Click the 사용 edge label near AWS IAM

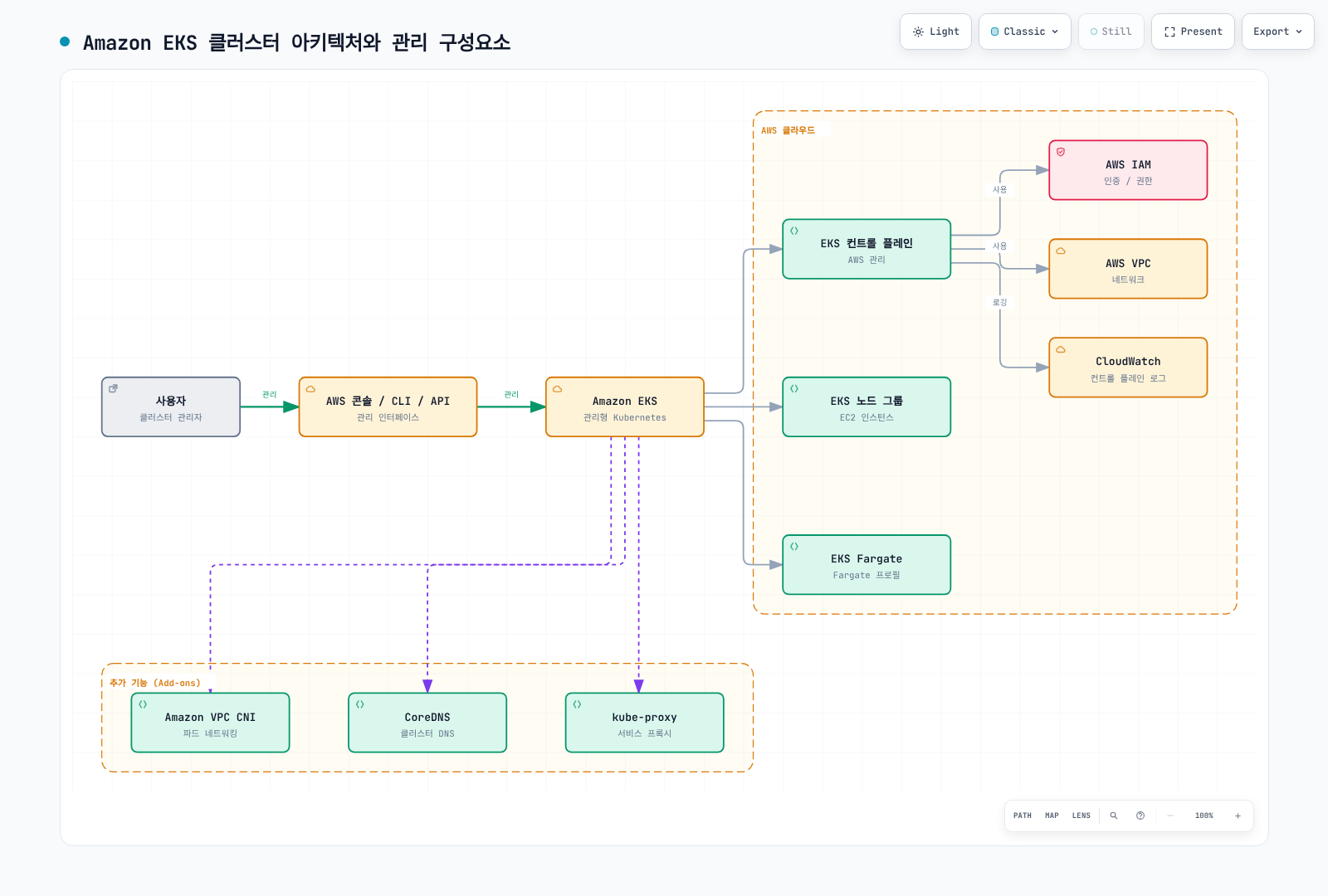tap(1000, 190)
